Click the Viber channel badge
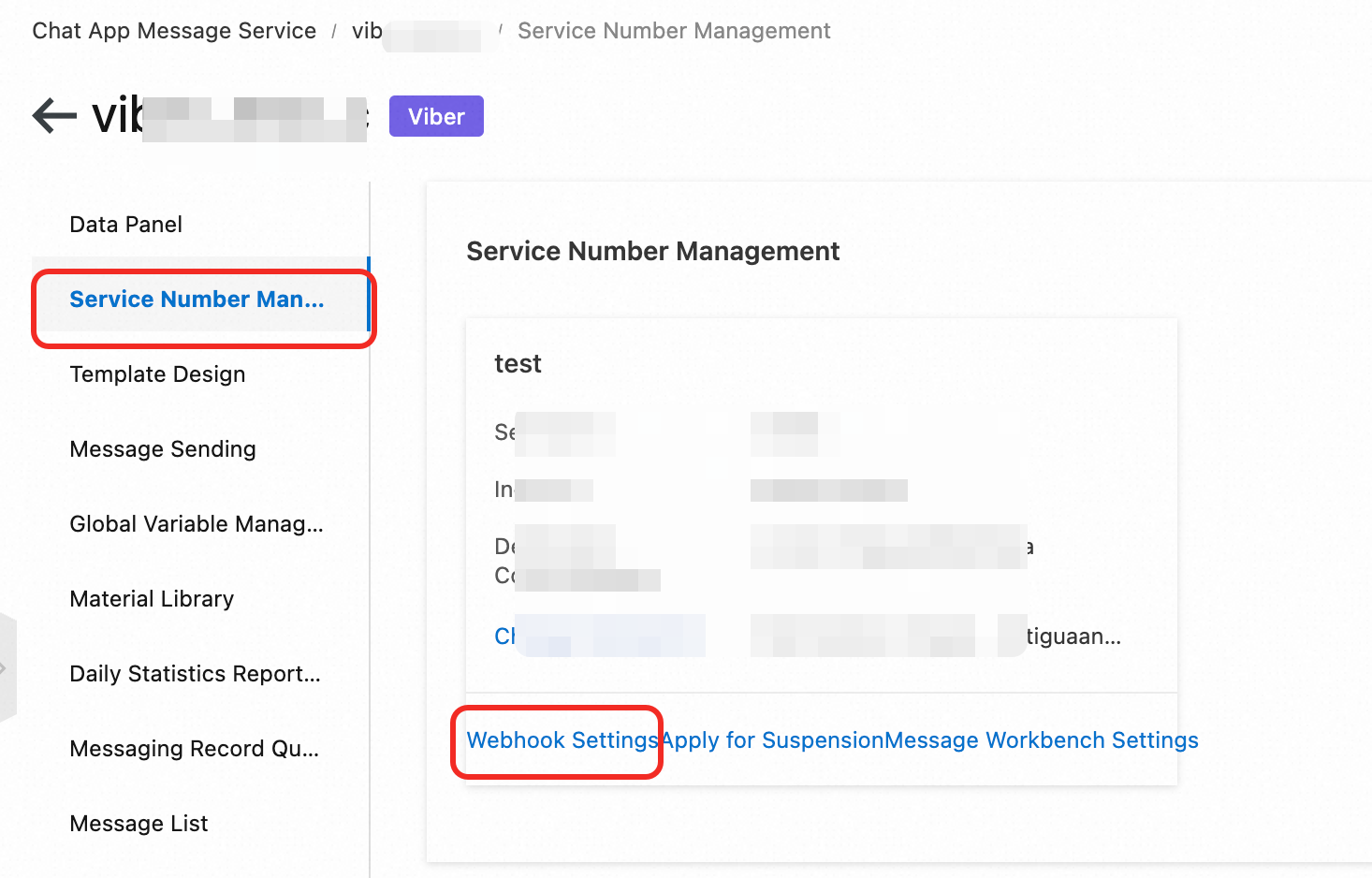Screen dimensions: 1372x878 [x=436, y=116]
